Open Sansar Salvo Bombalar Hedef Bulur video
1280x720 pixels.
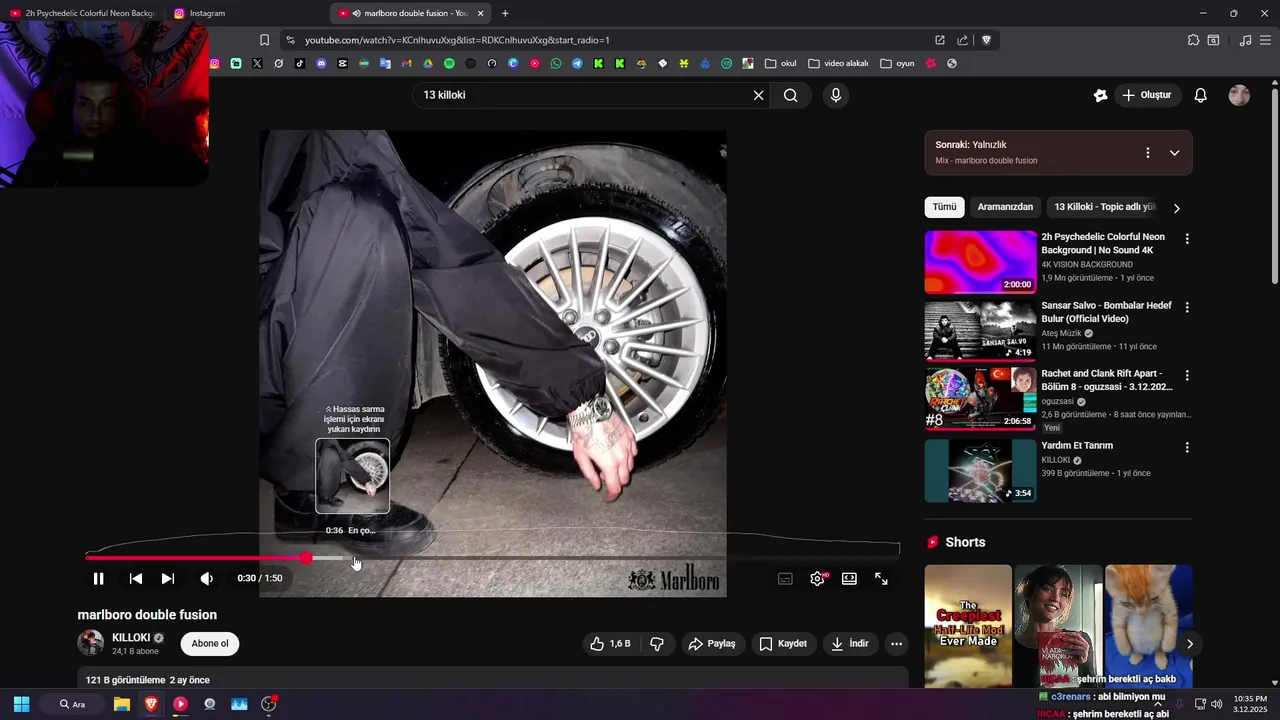(x=981, y=330)
